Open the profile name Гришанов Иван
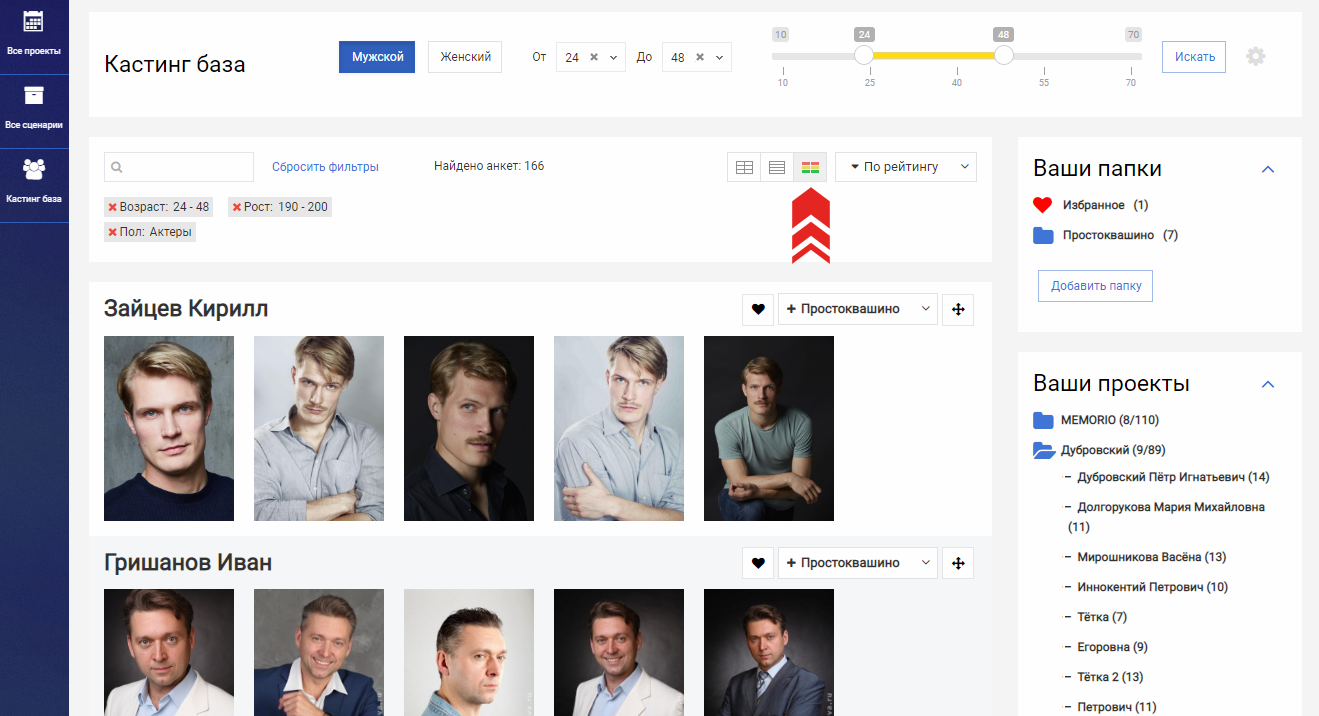 (188, 562)
